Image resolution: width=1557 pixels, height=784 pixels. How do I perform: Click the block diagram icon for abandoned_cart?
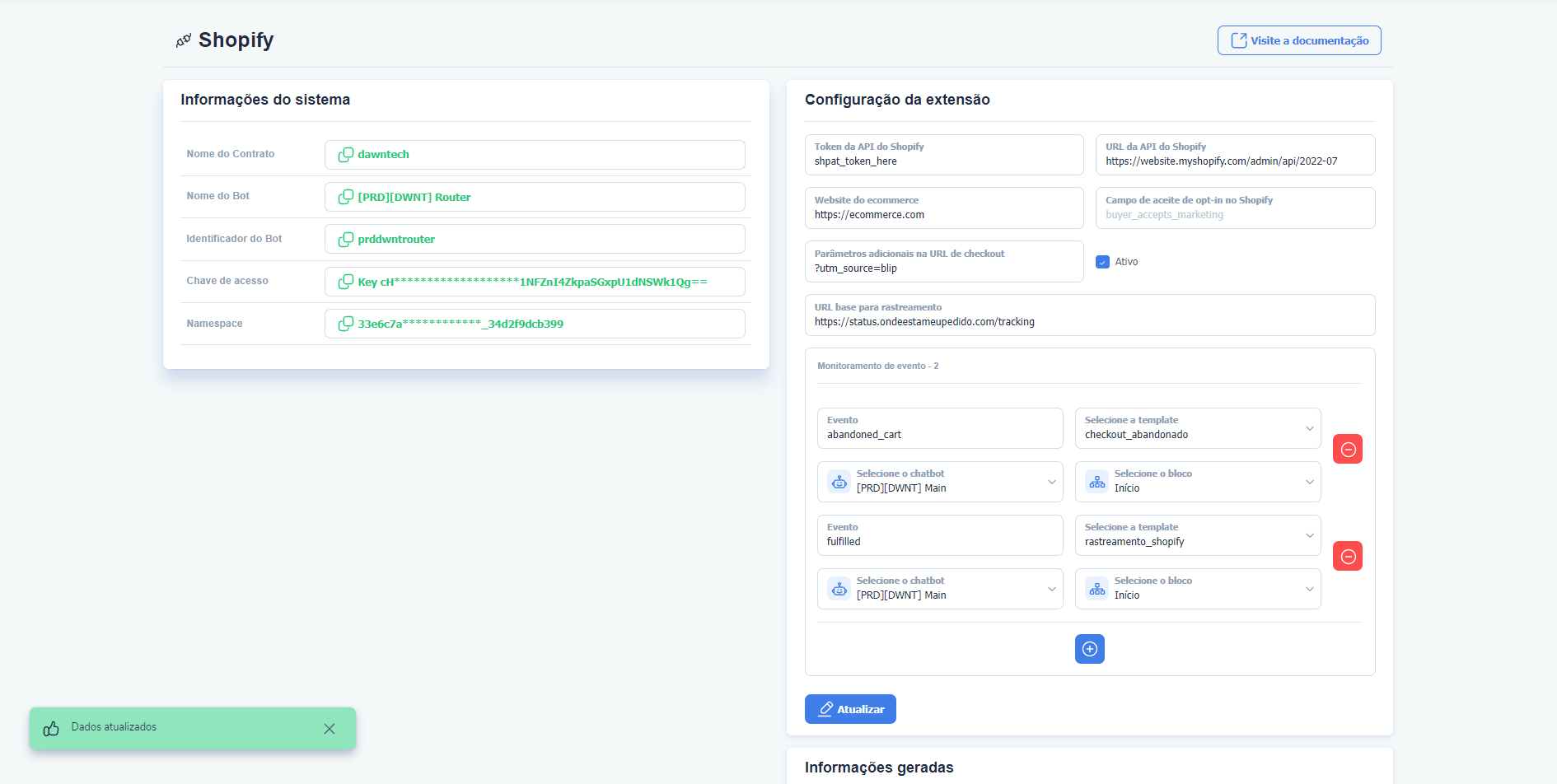1096,482
